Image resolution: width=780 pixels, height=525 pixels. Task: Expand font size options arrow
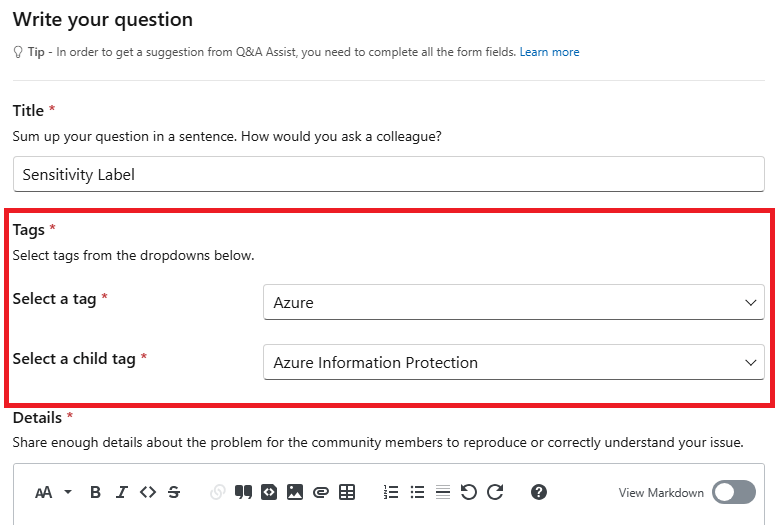[68, 492]
